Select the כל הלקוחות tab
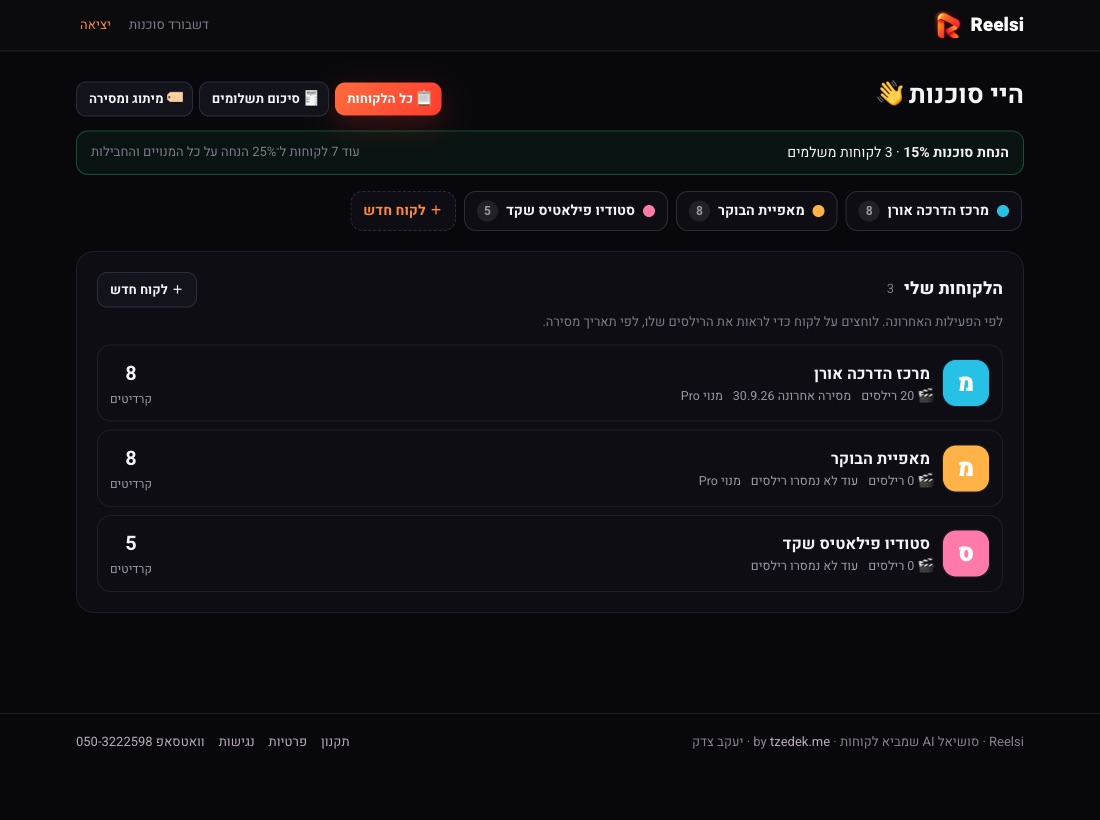 388,99
